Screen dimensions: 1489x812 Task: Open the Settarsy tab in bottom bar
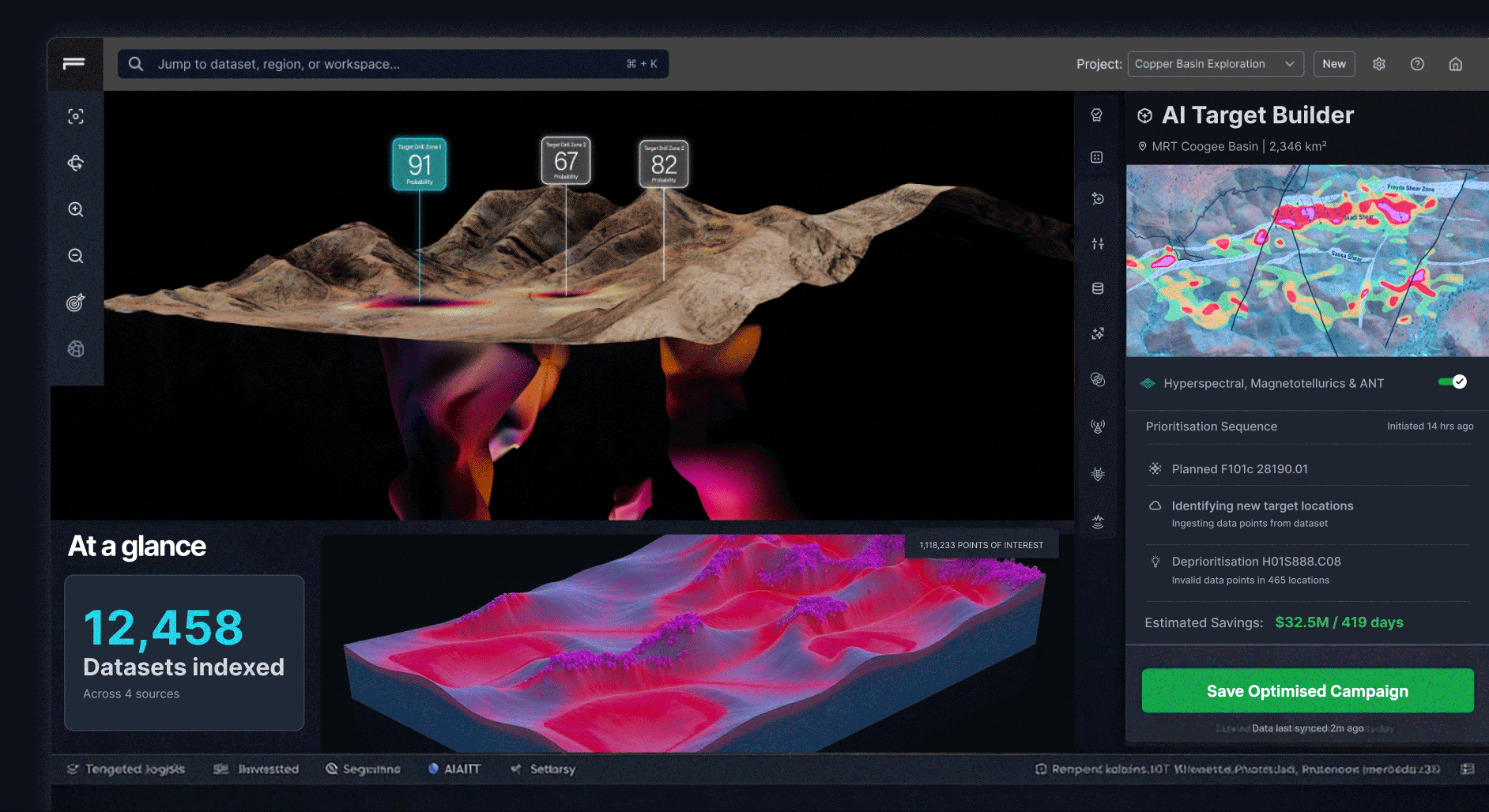[544, 769]
